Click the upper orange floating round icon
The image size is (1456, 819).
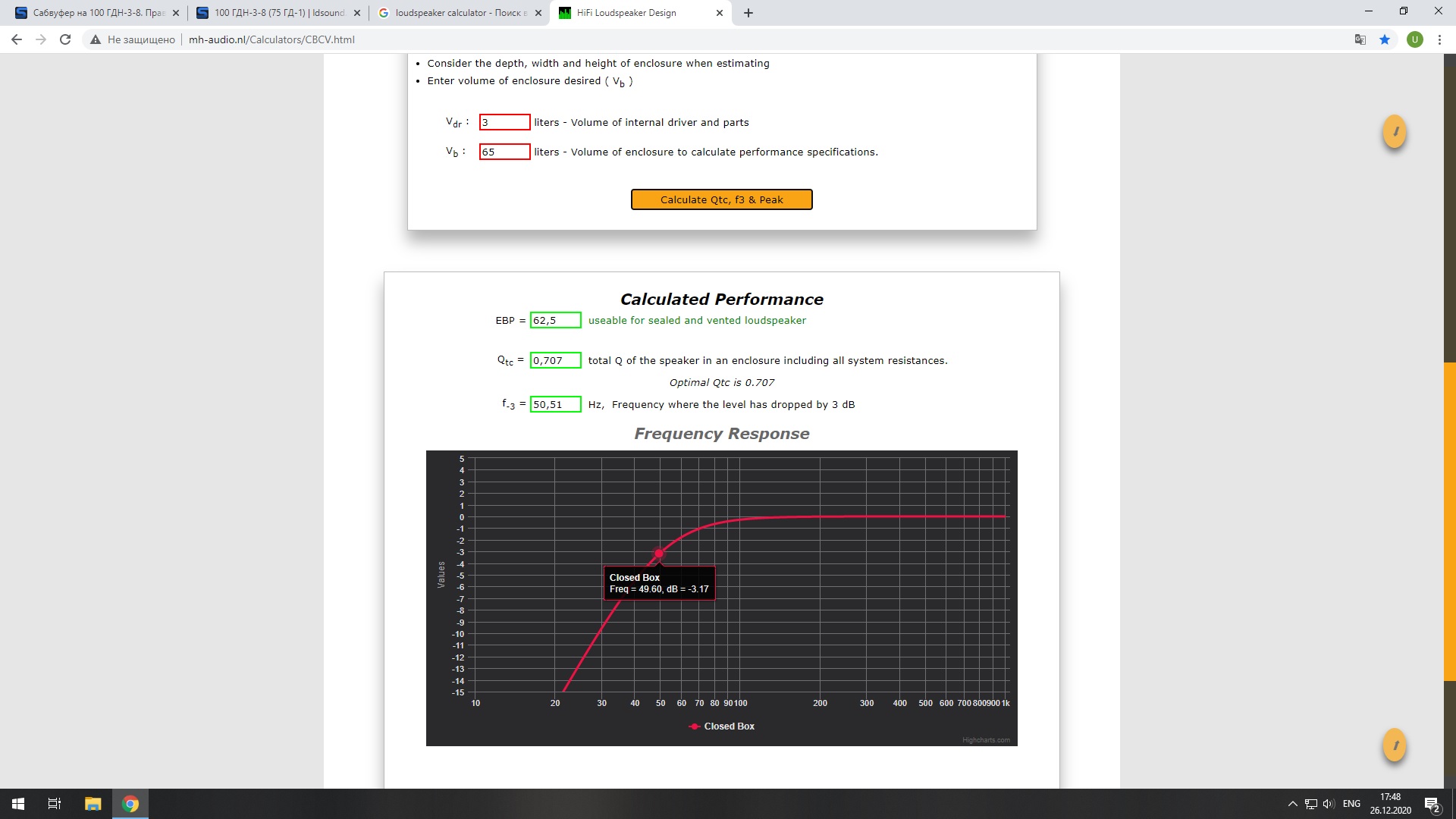click(x=1395, y=132)
